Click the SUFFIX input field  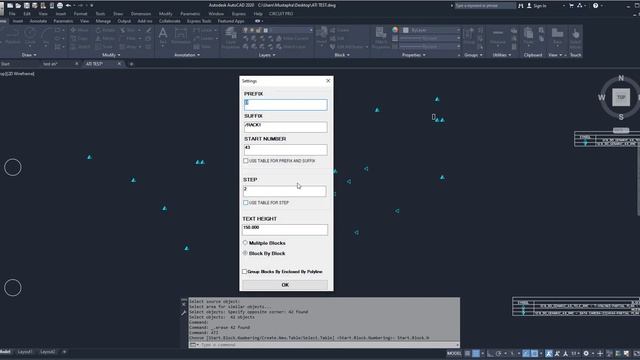[x=285, y=127]
